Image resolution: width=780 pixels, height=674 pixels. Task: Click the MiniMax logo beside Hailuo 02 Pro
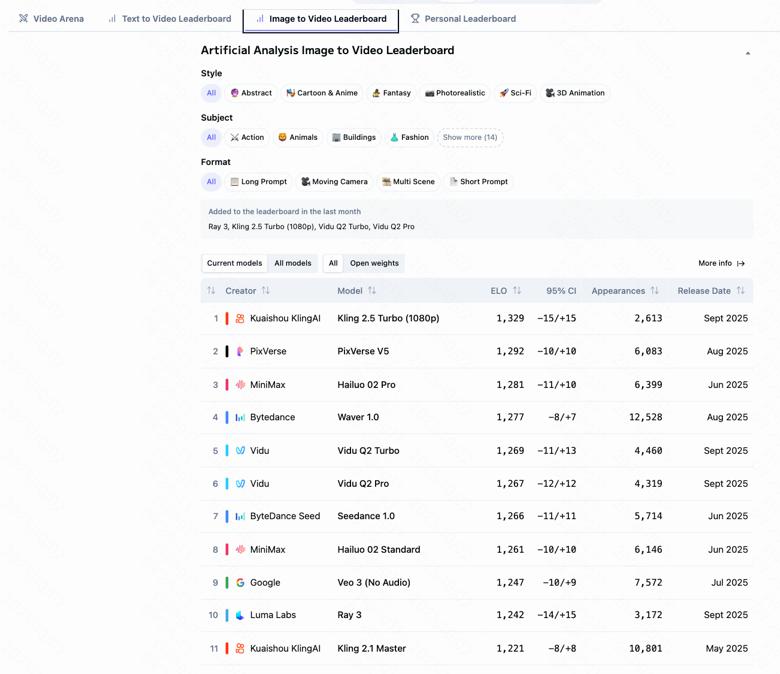point(240,385)
